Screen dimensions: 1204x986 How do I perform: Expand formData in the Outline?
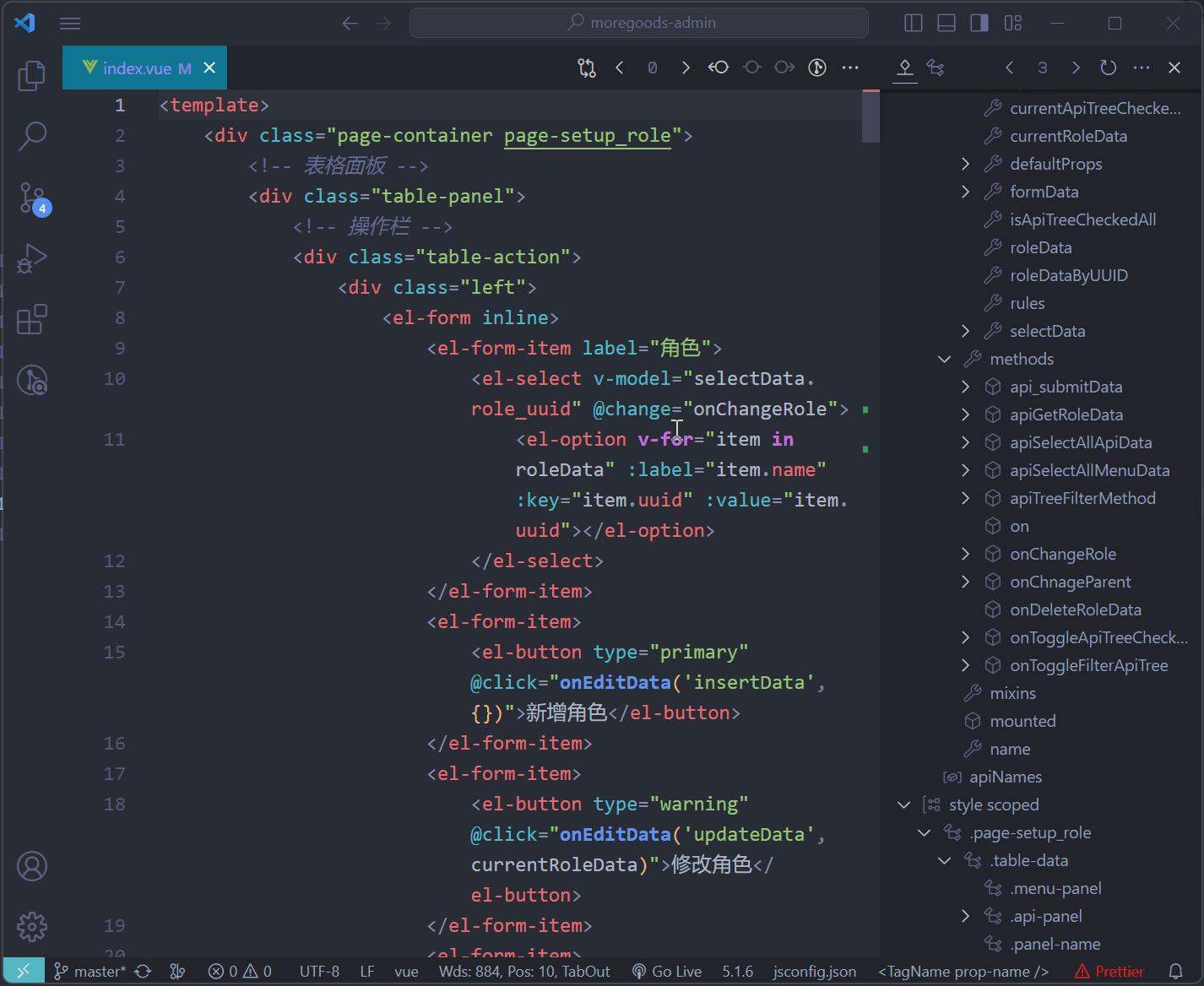[965, 192]
